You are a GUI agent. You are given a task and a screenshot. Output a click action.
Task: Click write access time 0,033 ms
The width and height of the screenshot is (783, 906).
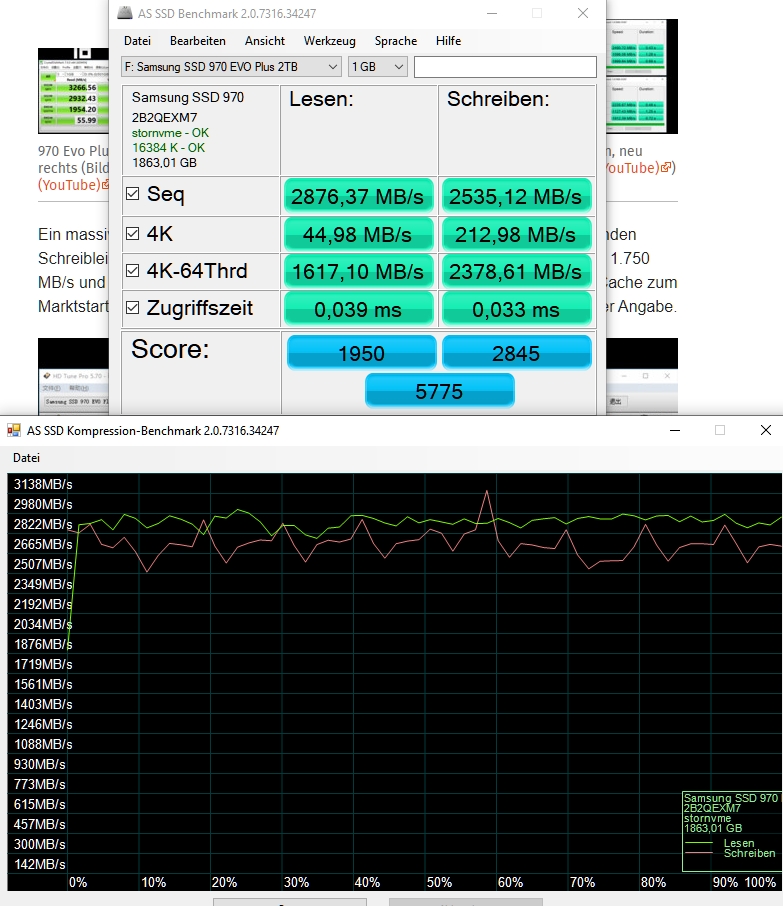(516, 309)
